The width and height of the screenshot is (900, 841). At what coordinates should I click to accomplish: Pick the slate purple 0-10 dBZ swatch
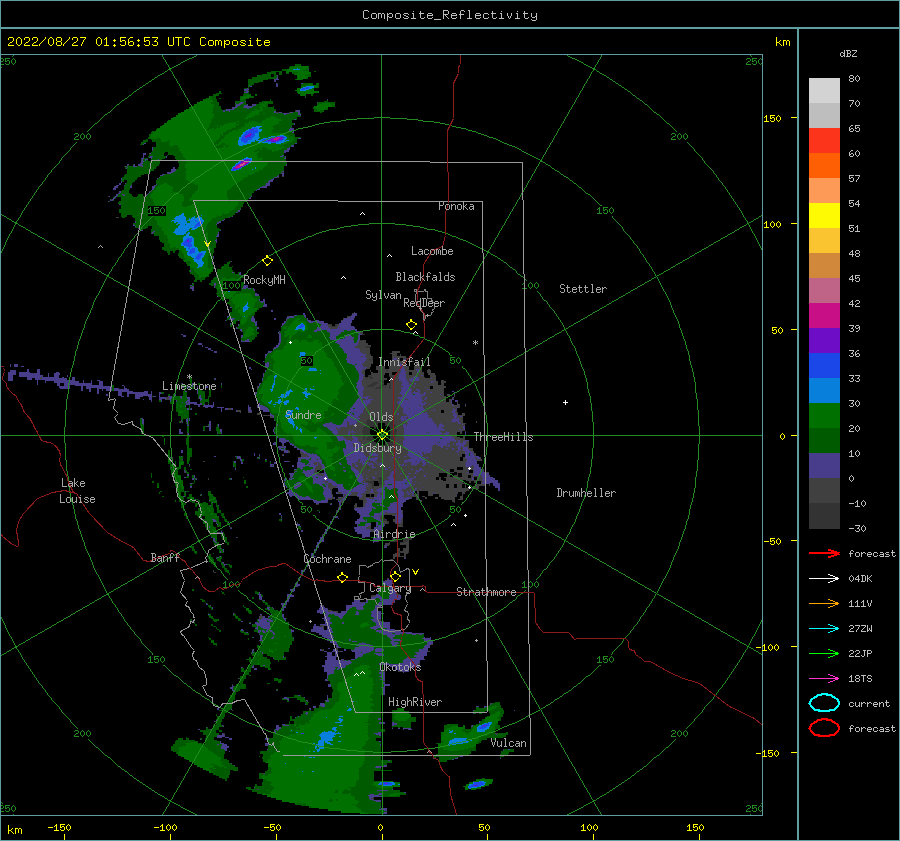click(x=824, y=466)
